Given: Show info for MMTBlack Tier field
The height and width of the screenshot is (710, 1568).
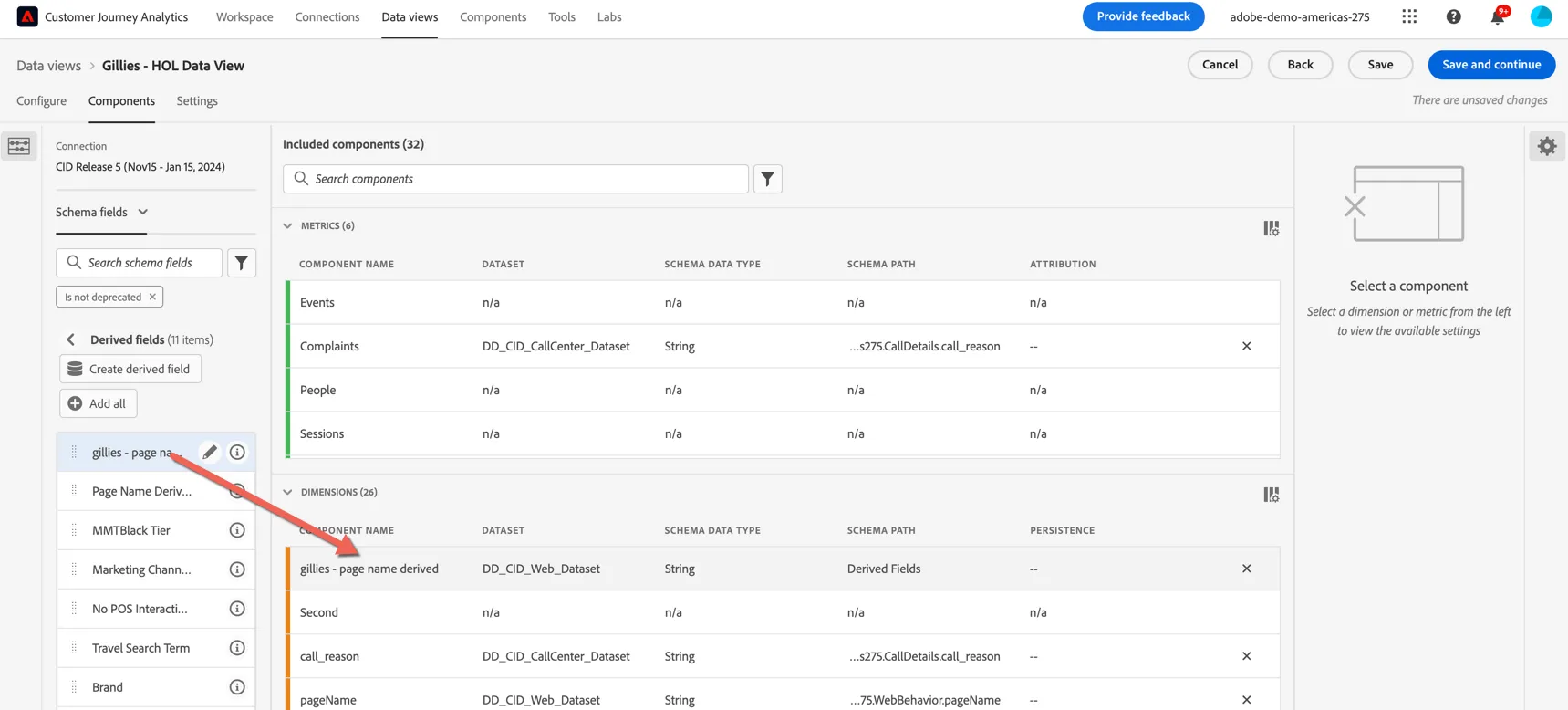Looking at the screenshot, I should pyautogui.click(x=237, y=530).
